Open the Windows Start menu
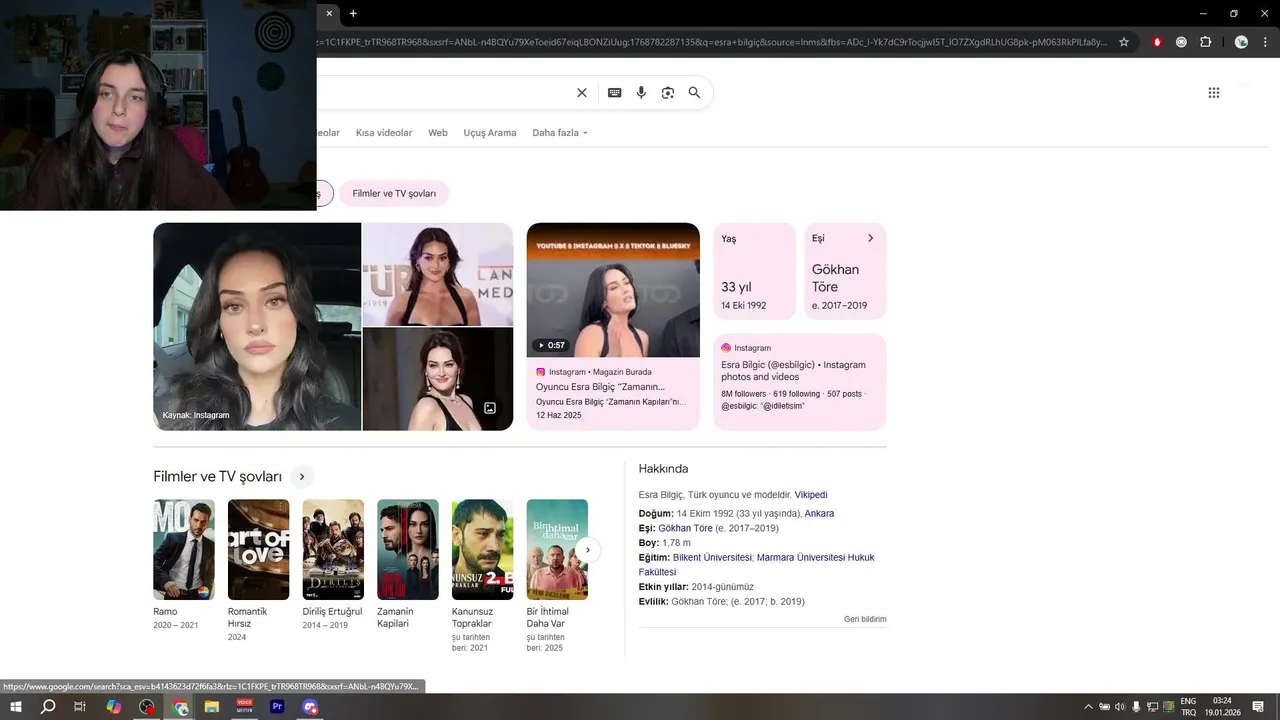 tap(16, 707)
